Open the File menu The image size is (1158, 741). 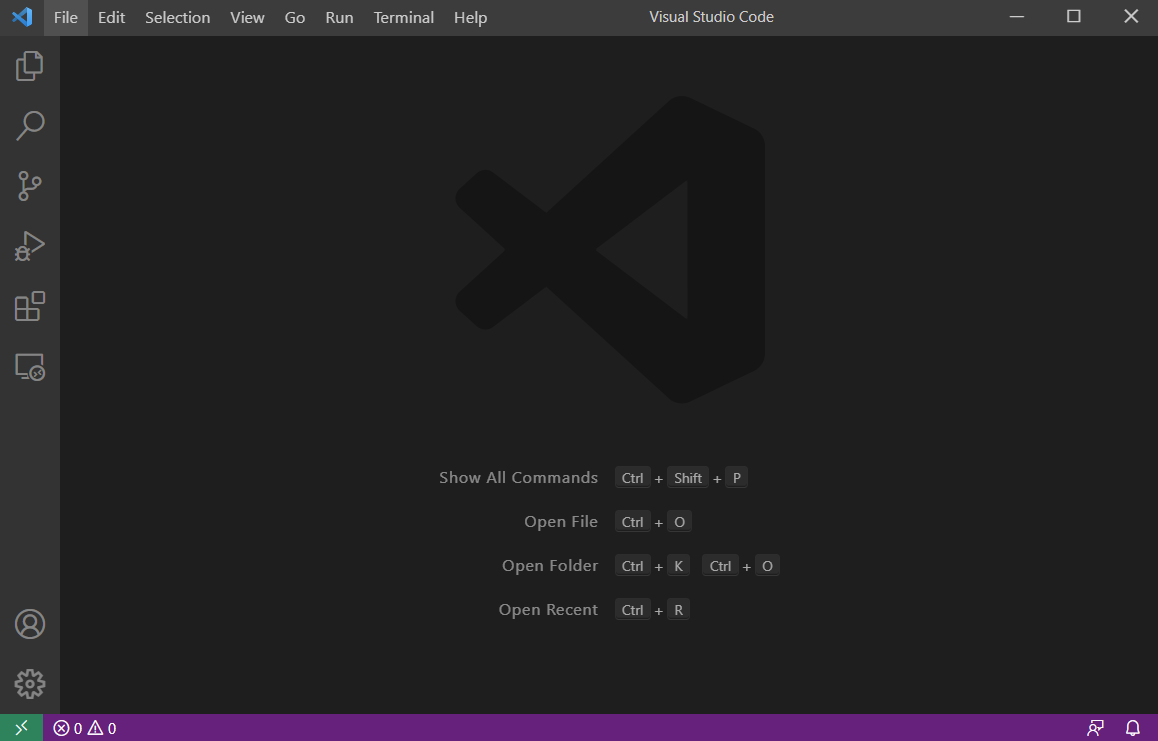(64, 17)
